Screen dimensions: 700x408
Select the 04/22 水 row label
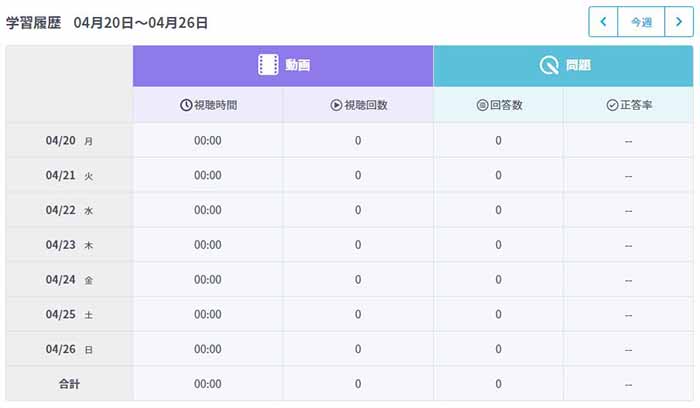click(69, 210)
